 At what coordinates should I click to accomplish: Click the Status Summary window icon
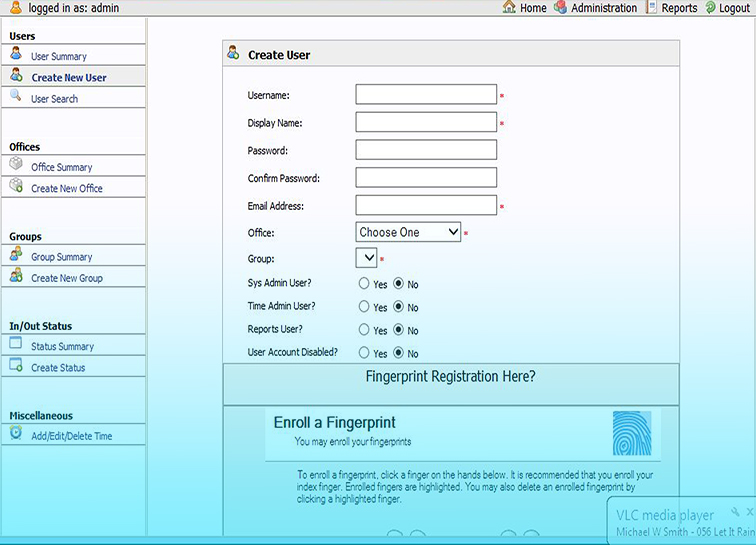[16, 343]
